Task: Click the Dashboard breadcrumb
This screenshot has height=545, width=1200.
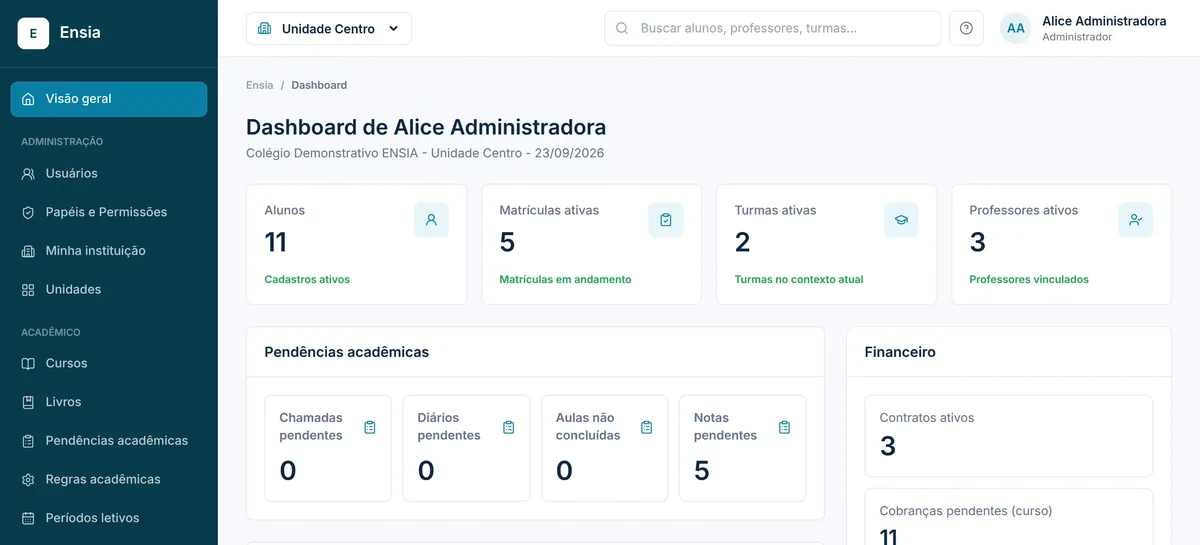Action: [319, 85]
